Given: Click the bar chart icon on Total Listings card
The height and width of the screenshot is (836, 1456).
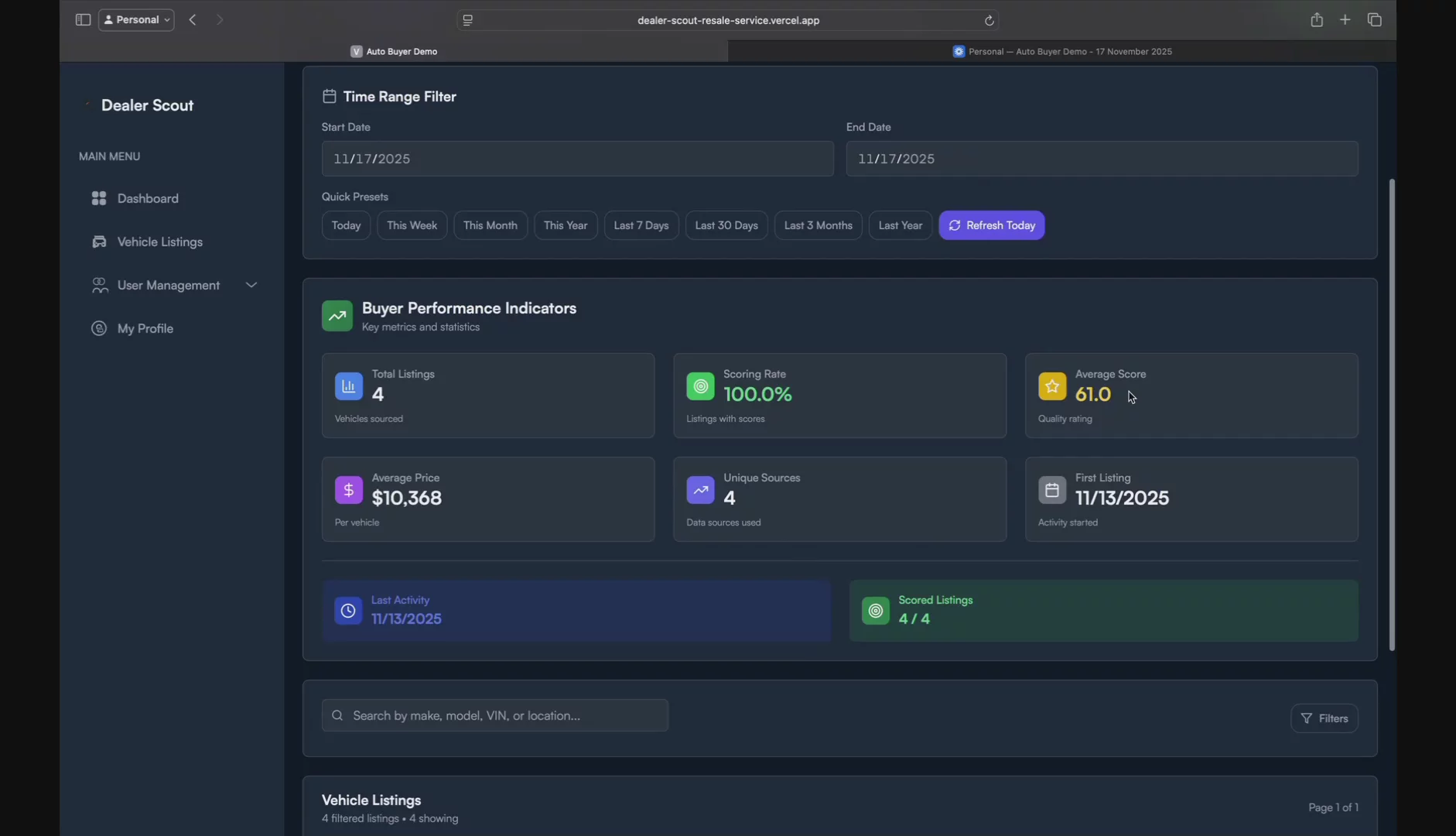Looking at the screenshot, I should [x=348, y=386].
